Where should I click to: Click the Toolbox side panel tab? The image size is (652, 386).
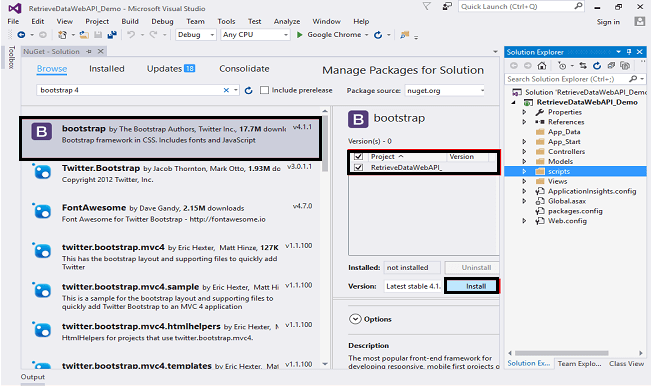click(11, 57)
